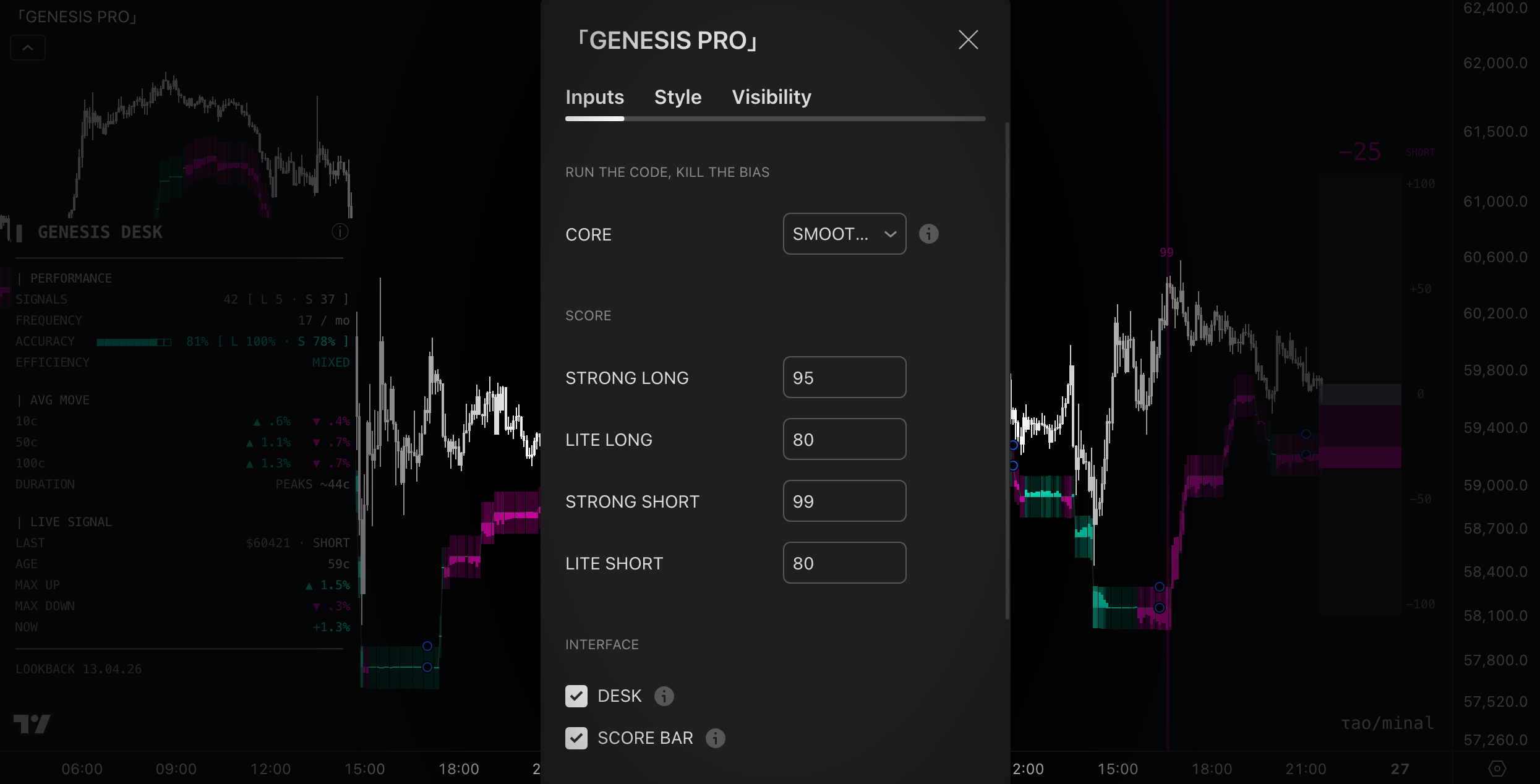The width and height of the screenshot is (1540, 784).
Task: Edit the LITE SHORT value field
Action: [x=844, y=563]
